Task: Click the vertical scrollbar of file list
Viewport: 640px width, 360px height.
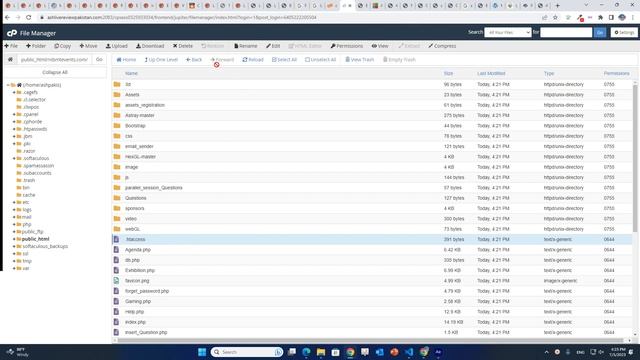Action: 635,157
